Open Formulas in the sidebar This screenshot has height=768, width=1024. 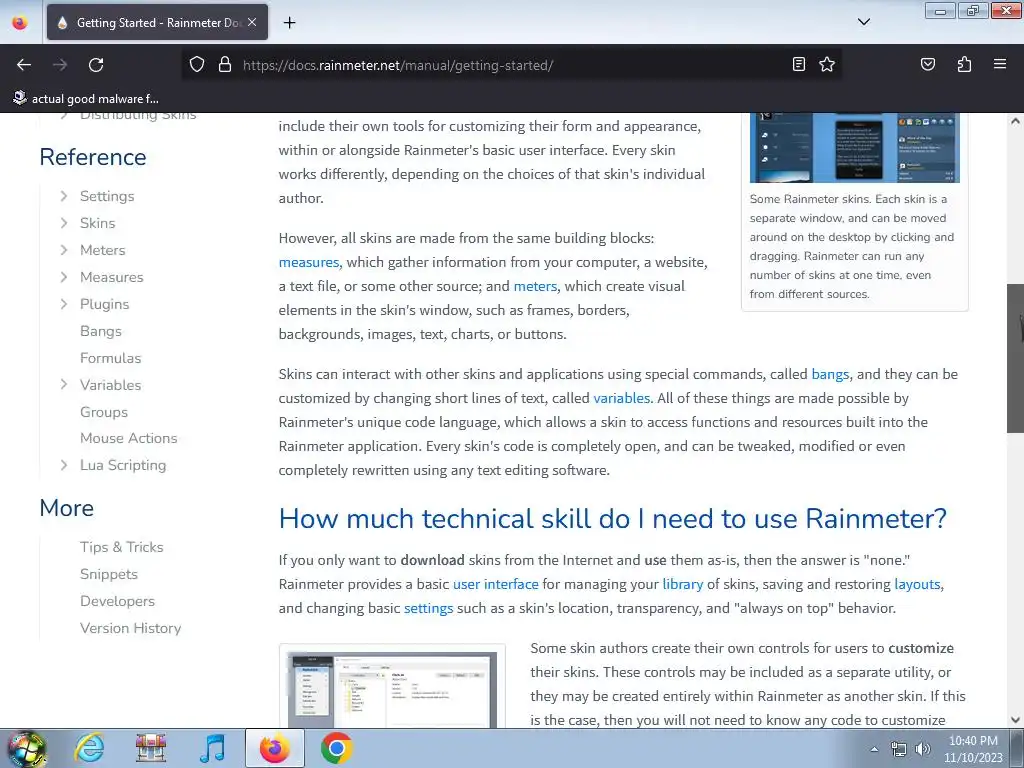pyautogui.click(x=110, y=358)
